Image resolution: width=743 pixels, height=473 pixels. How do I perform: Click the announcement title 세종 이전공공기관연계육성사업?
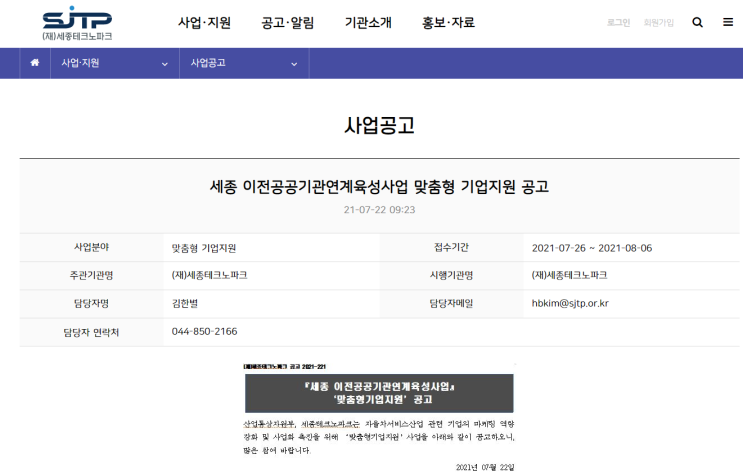379,186
